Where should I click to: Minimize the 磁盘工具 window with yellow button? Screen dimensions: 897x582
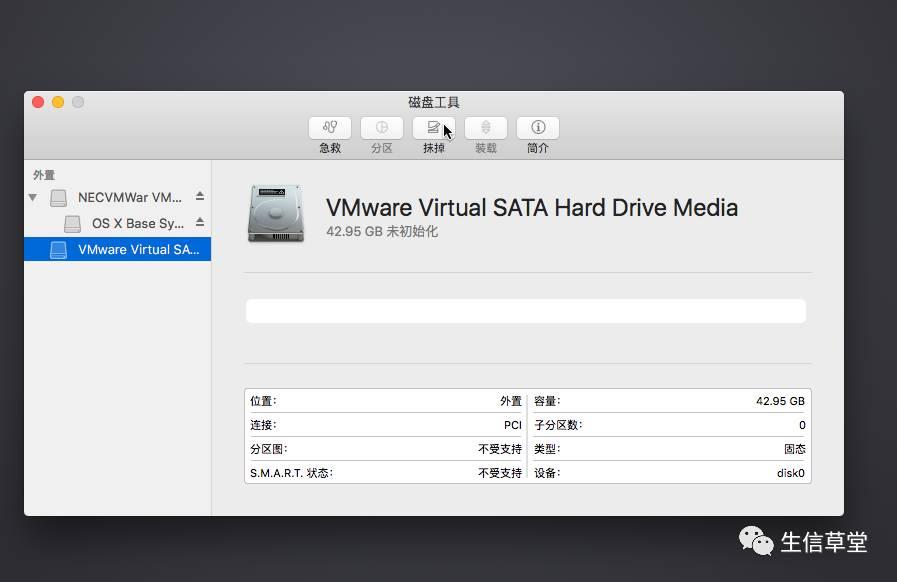click(x=58, y=102)
